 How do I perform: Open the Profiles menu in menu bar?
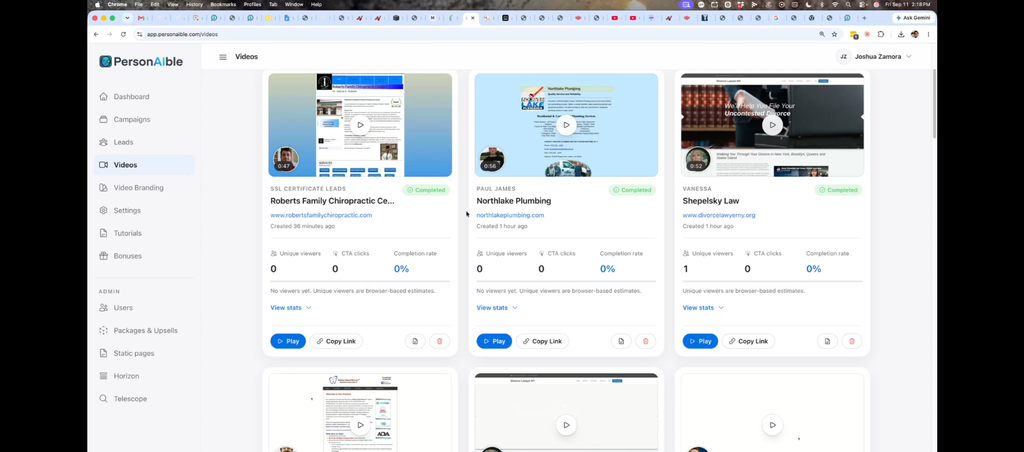[x=252, y=4]
